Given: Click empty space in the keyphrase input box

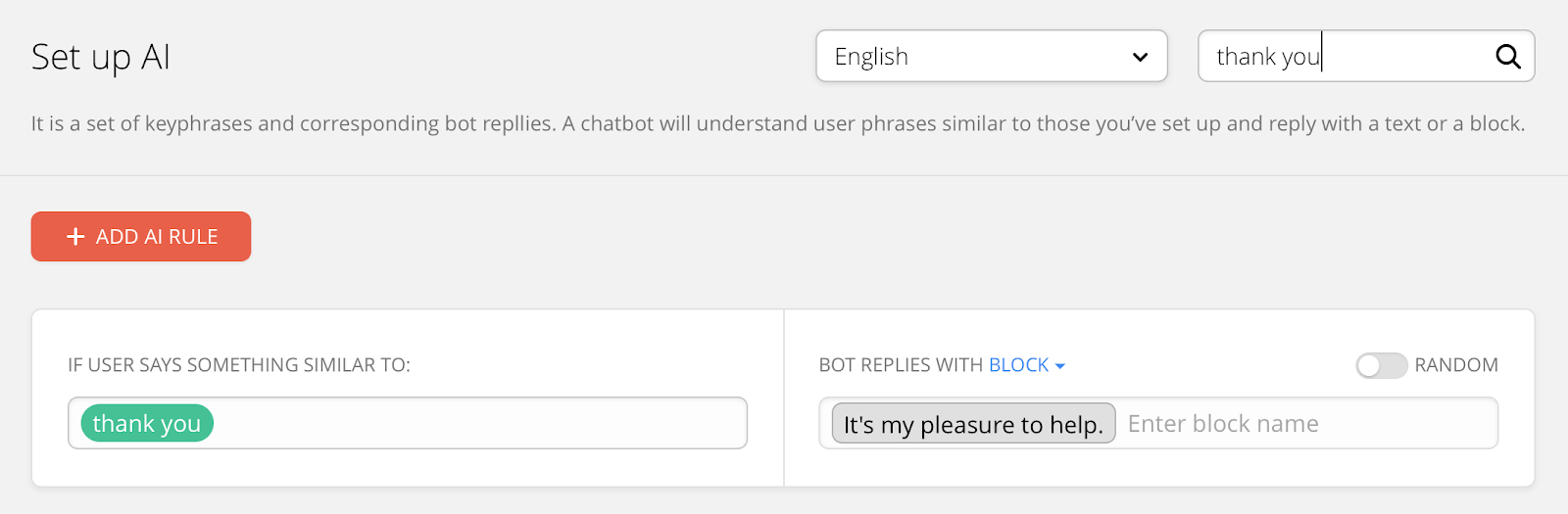Looking at the screenshot, I should click(x=480, y=423).
